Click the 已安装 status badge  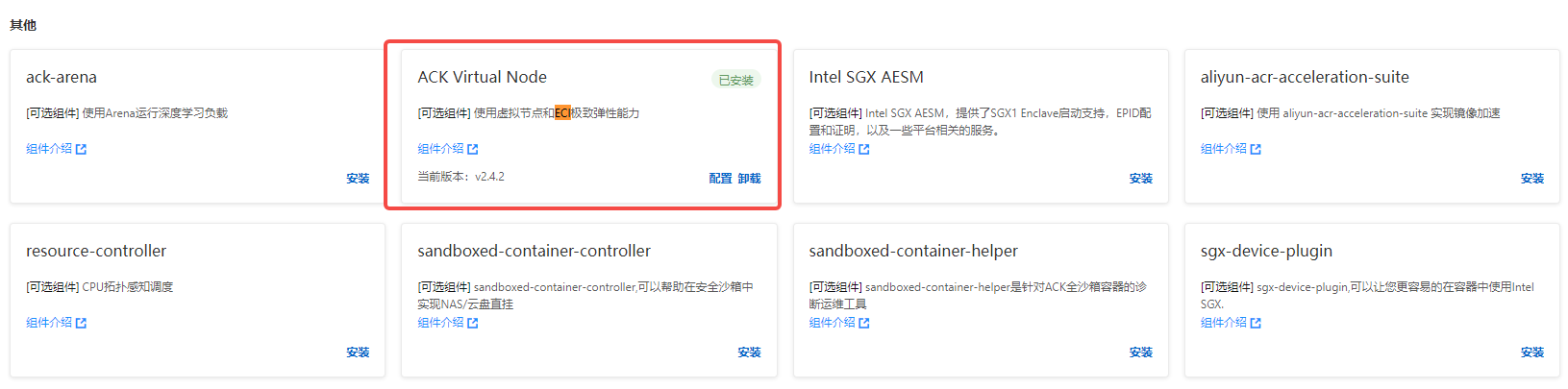pyautogui.click(x=736, y=80)
